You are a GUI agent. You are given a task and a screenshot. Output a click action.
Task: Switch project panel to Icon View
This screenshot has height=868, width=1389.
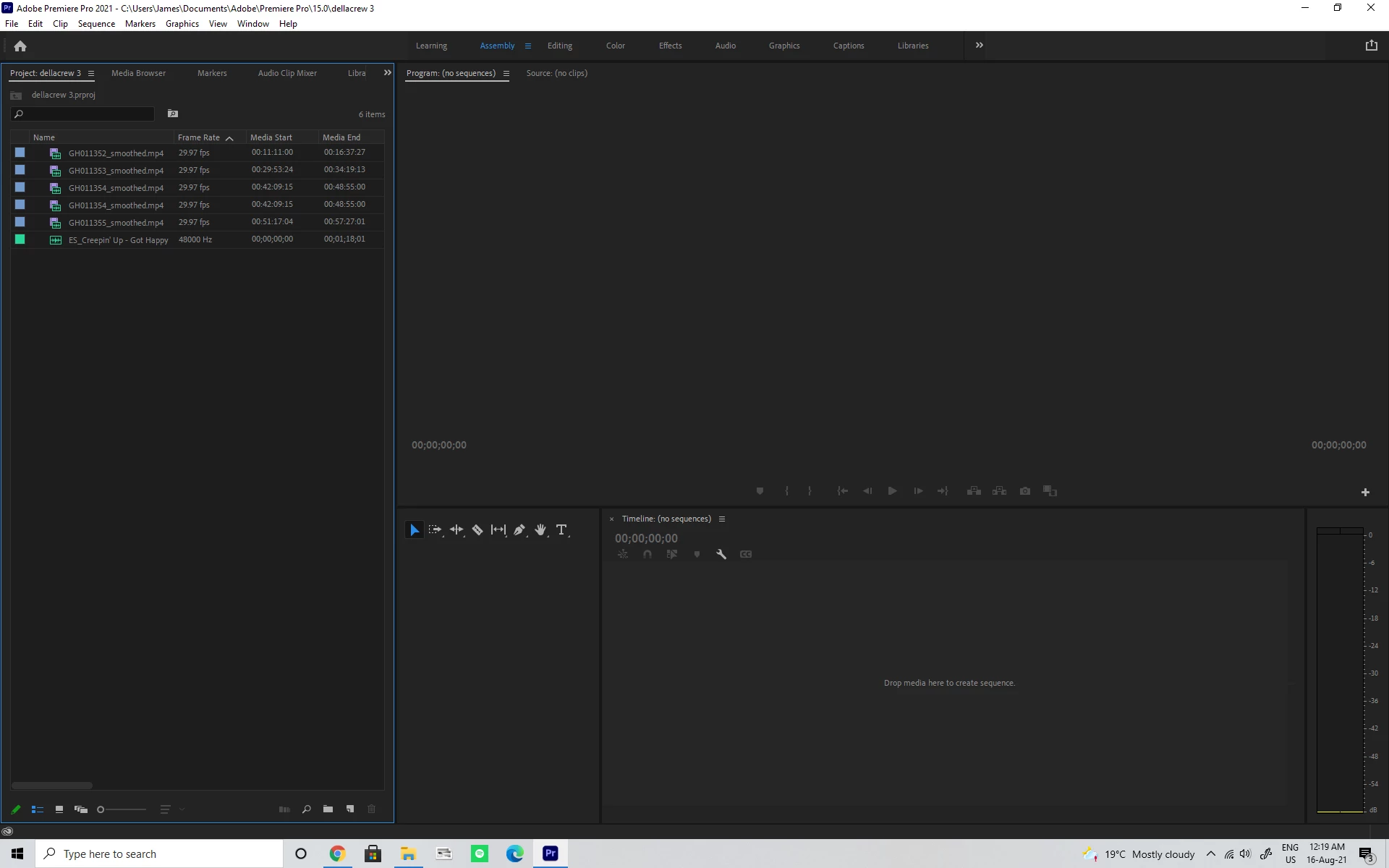click(59, 809)
